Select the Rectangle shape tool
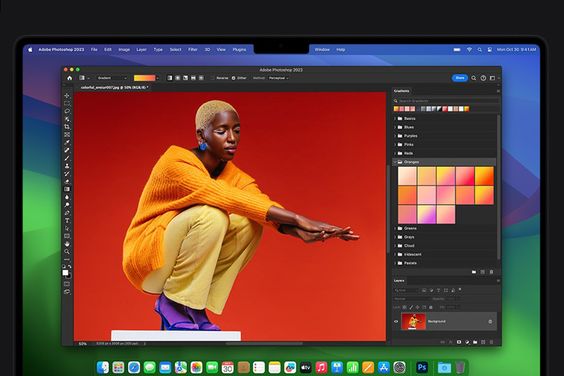The width and height of the screenshot is (564, 376). 67,236
